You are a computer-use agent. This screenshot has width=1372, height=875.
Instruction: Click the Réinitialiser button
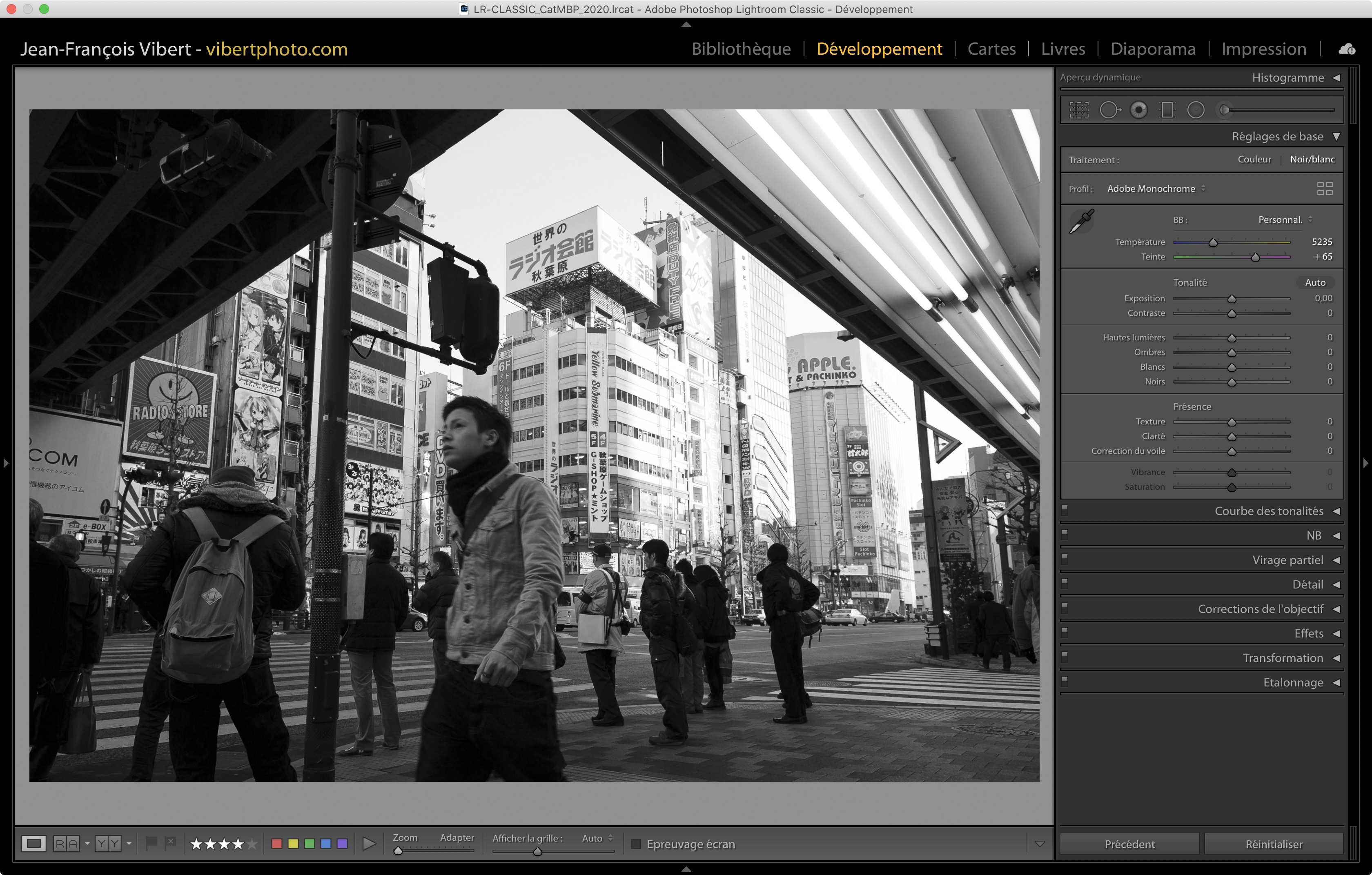(1274, 844)
